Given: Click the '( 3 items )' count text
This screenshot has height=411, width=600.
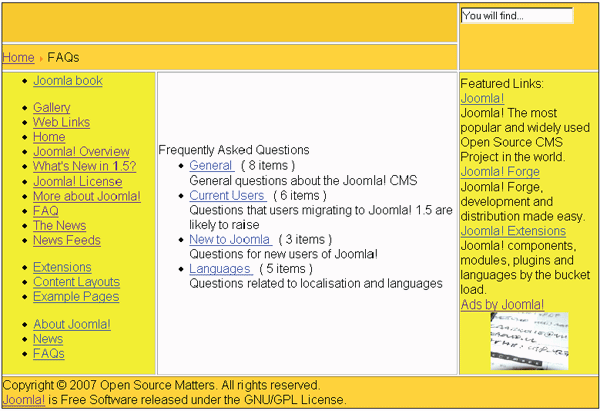Looking at the screenshot, I should [x=305, y=240].
